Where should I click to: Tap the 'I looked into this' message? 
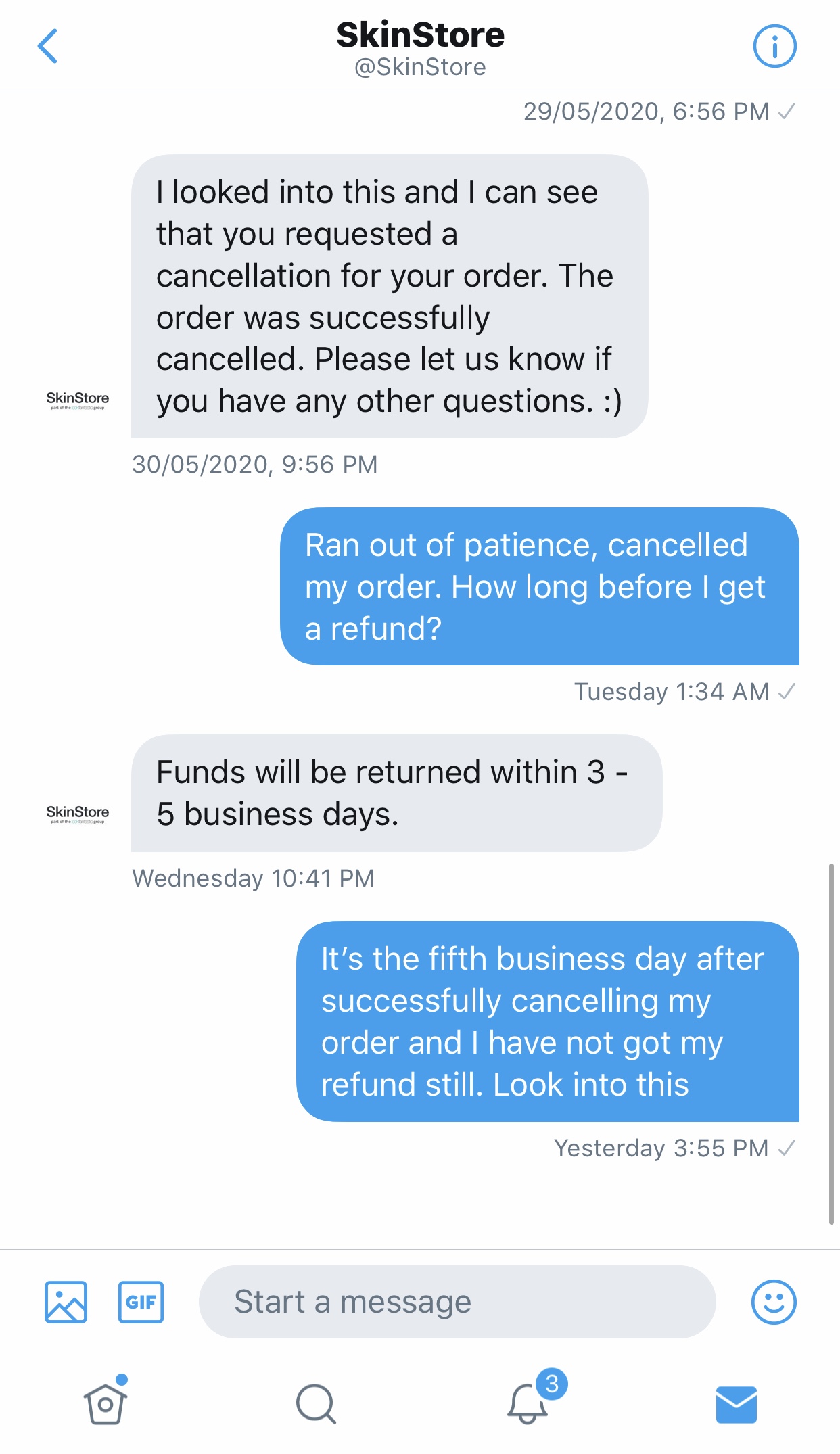(x=389, y=296)
